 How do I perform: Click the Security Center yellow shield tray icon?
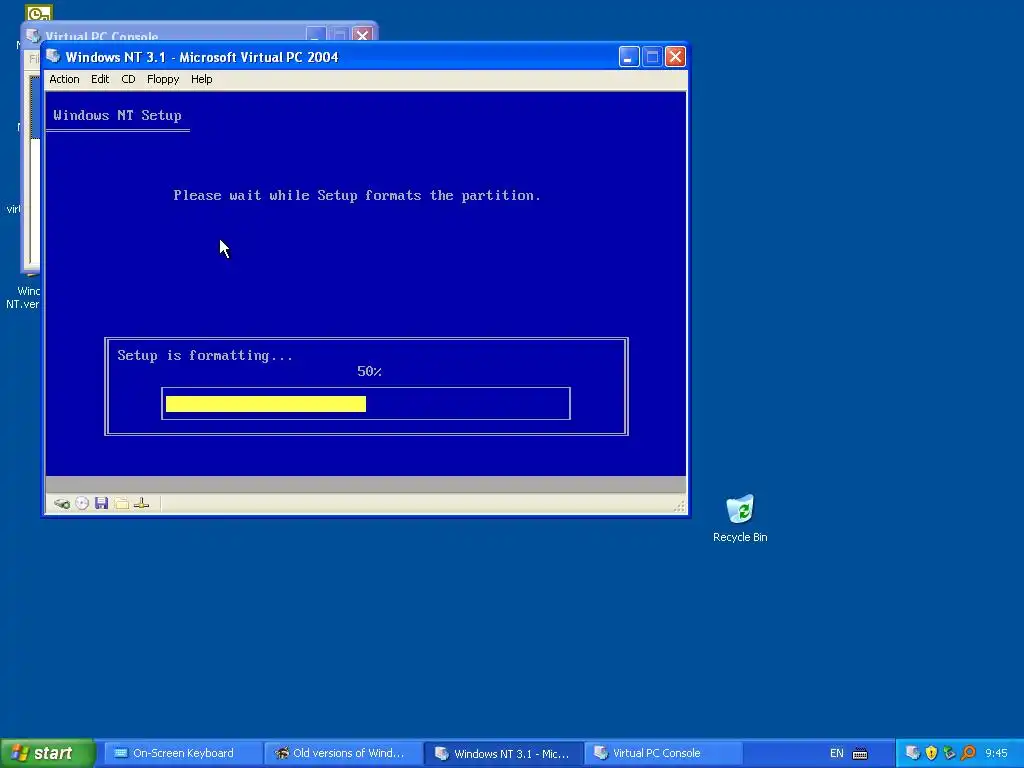(931, 753)
